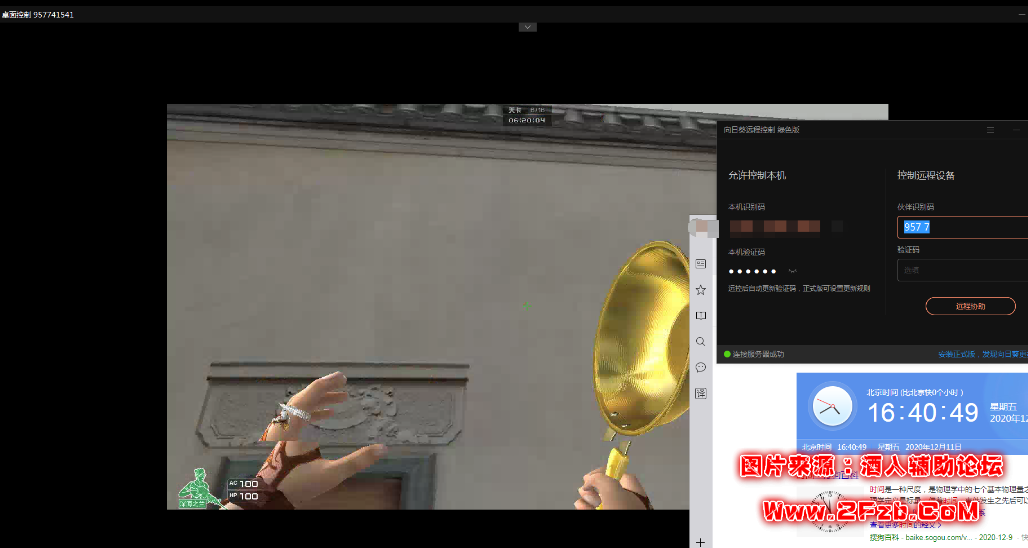Open the news feed icon in browser sidebar
The image size is (1028, 548).
(701, 264)
